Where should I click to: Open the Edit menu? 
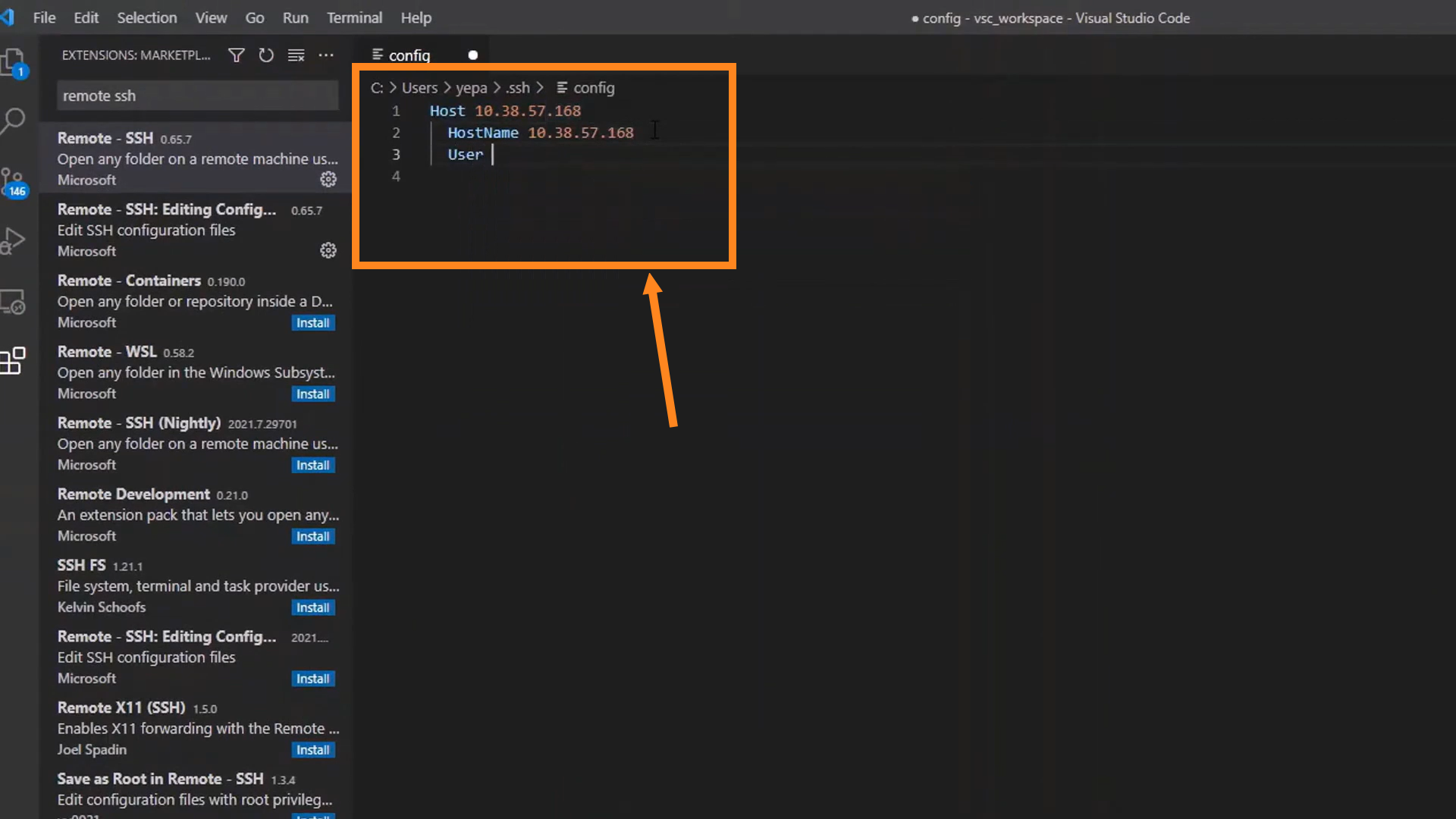86,17
